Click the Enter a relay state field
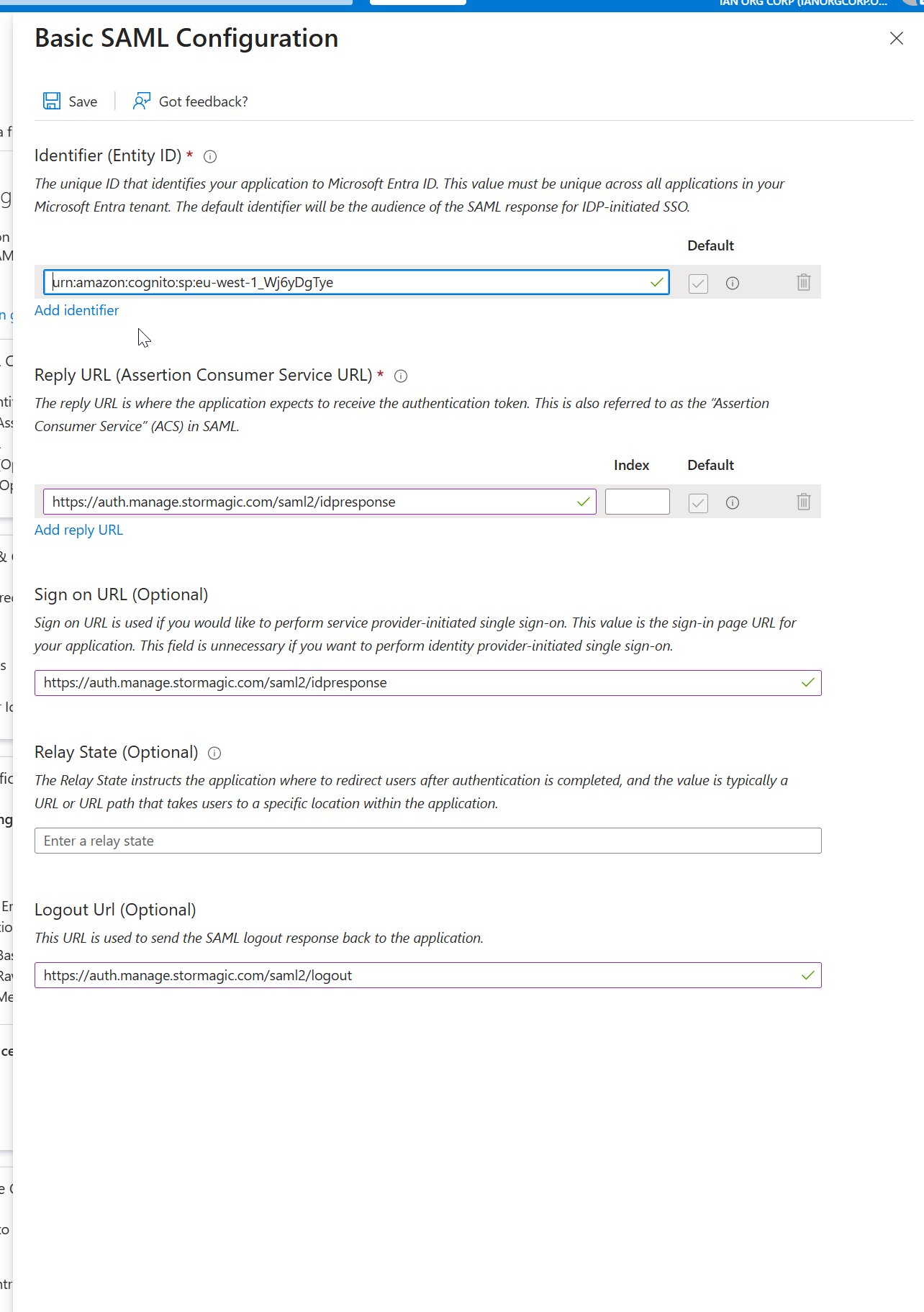Viewport: 924px width, 1312px height. point(428,841)
